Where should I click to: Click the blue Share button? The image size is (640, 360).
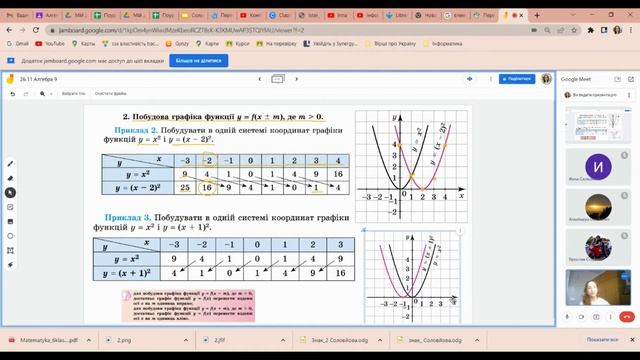517,79
